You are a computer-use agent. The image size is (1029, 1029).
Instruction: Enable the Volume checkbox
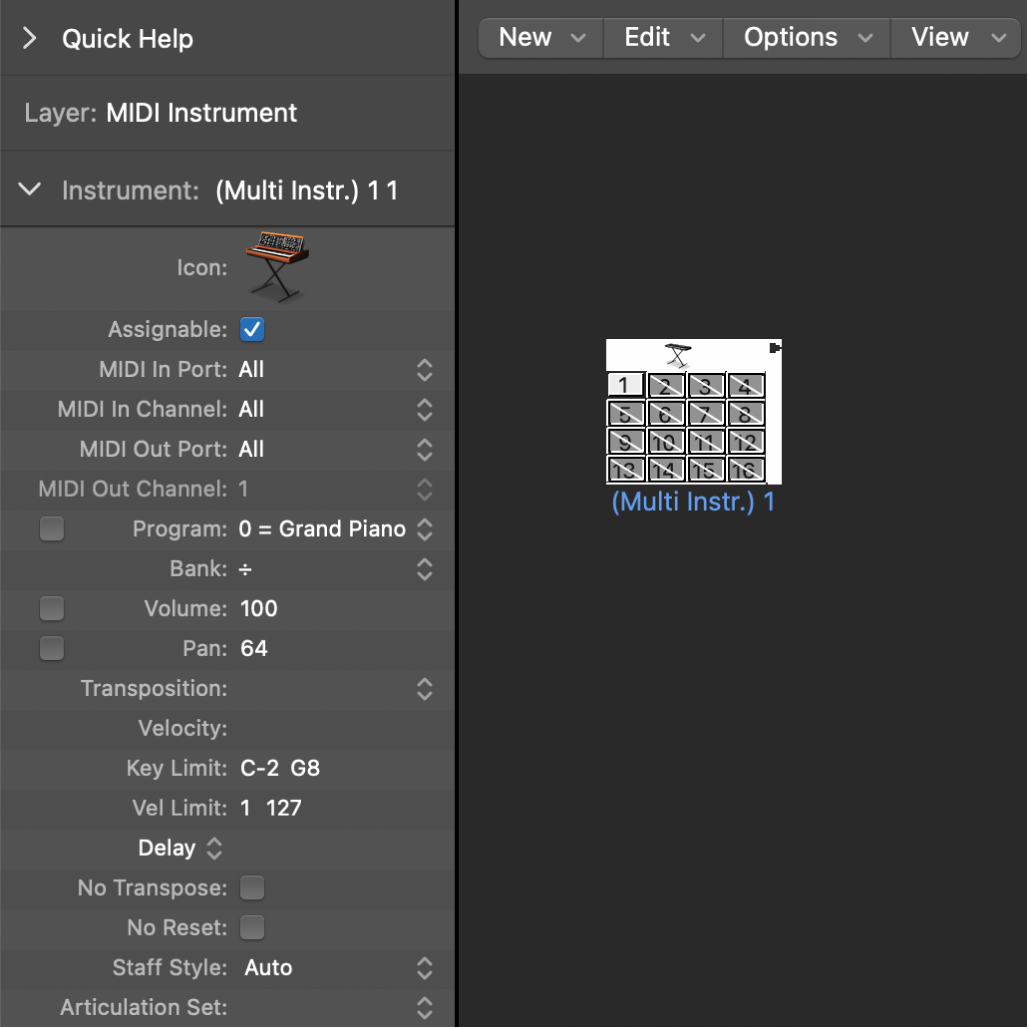51,608
